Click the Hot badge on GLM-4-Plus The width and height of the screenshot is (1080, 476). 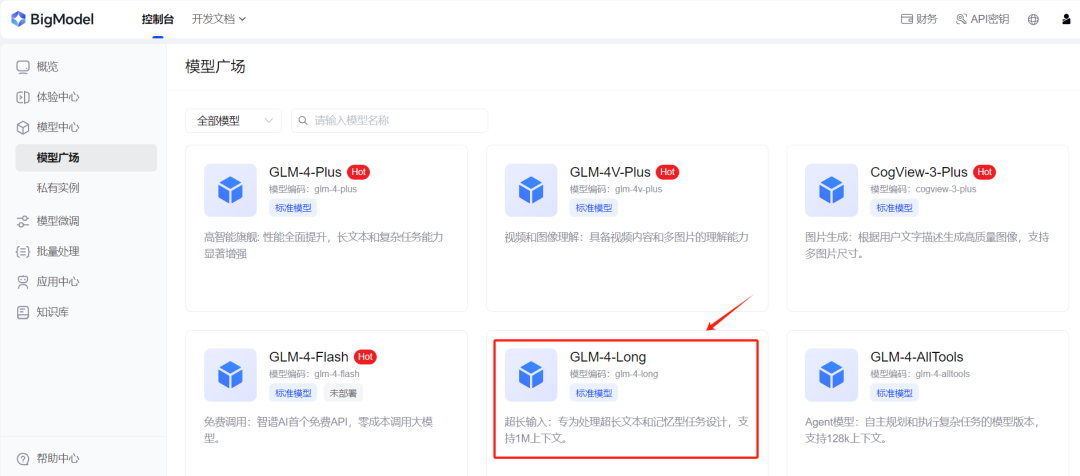359,172
